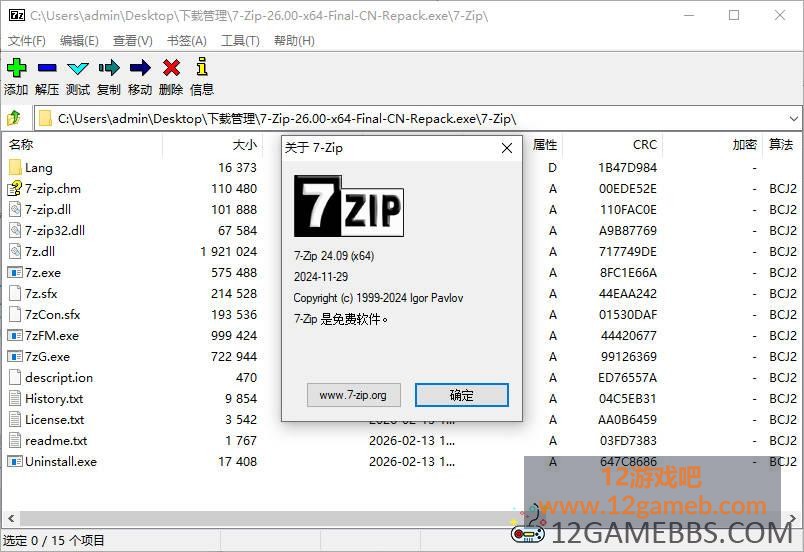Click the Delete (删除) red X icon

pos(171,67)
